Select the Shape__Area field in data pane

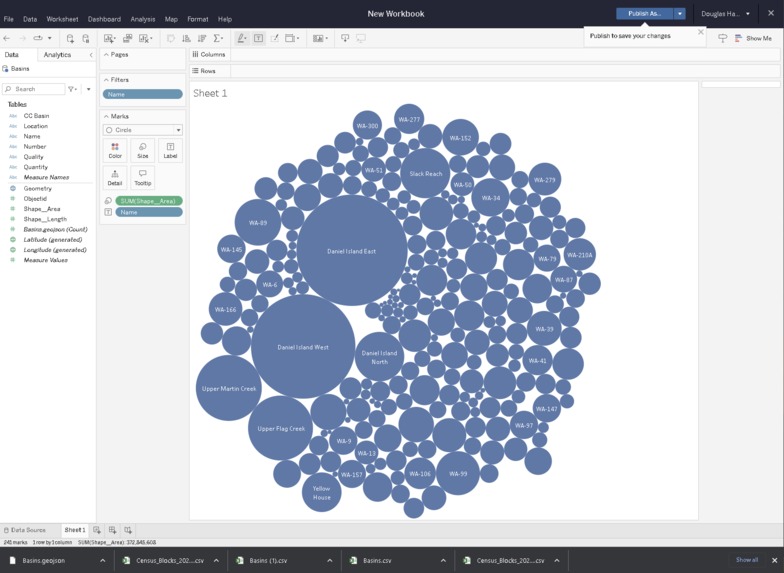(x=42, y=209)
